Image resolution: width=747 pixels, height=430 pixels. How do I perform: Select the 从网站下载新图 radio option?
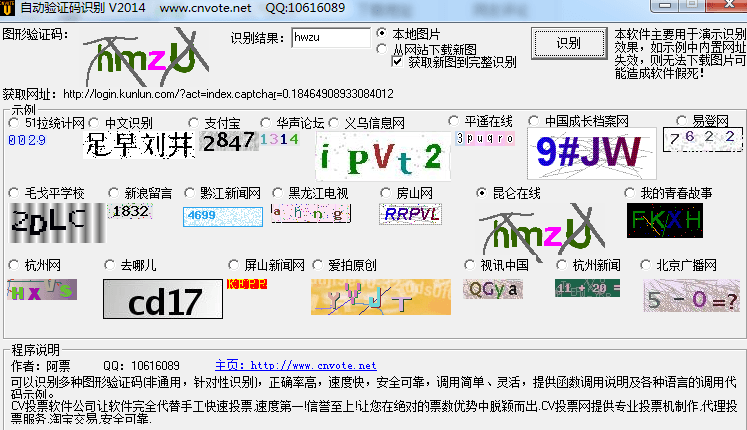coord(382,48)
